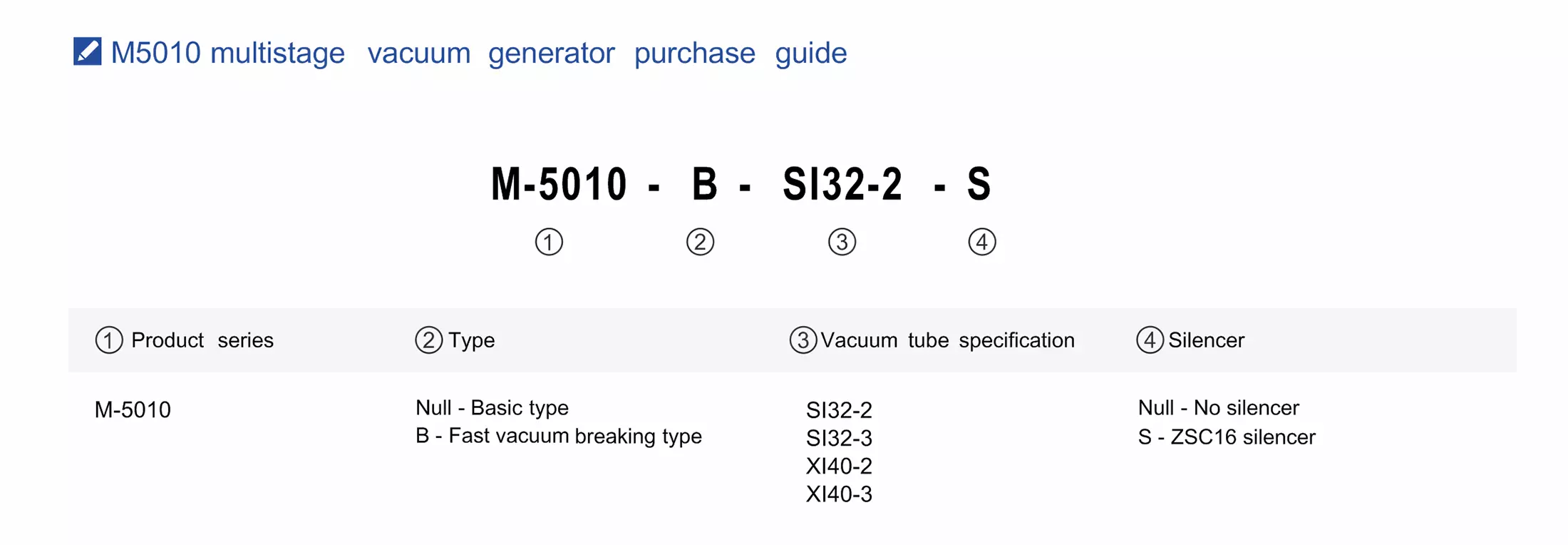Click the blue pencil edit icon

88,51
